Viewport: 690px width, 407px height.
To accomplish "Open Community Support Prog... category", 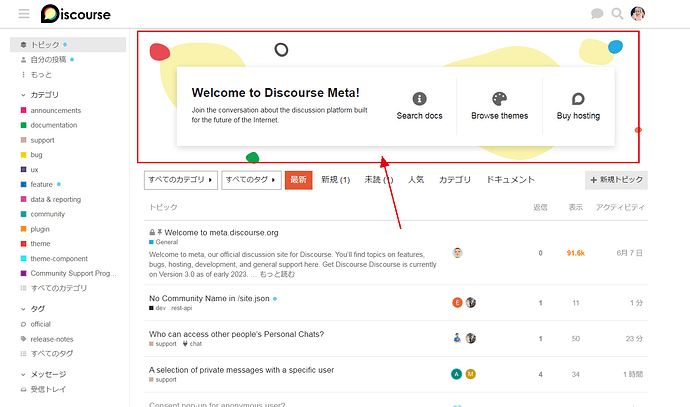I will tap(73, 273).
